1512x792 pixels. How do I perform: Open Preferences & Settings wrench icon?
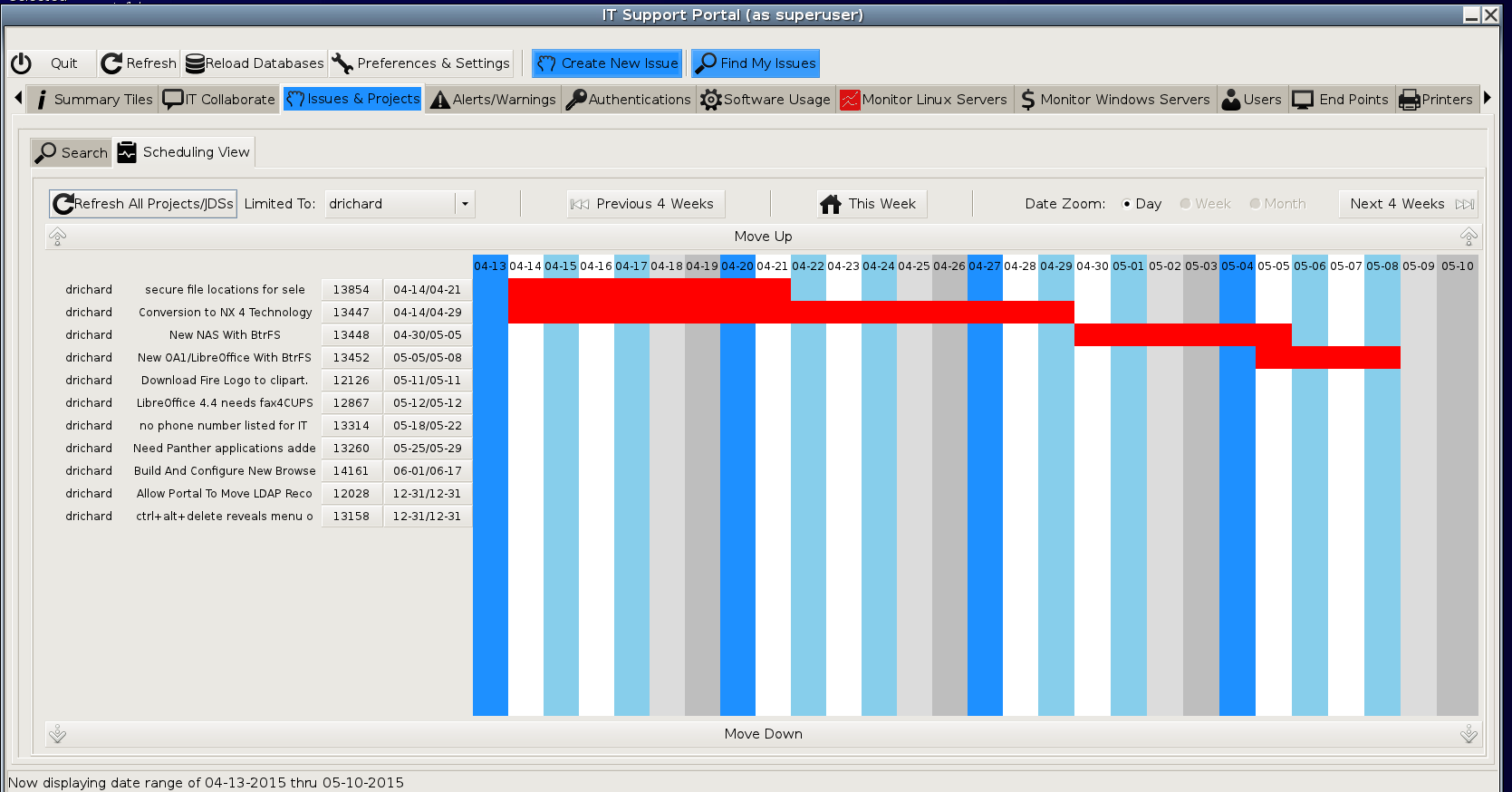pyautogui.click(x=342, y=63)
